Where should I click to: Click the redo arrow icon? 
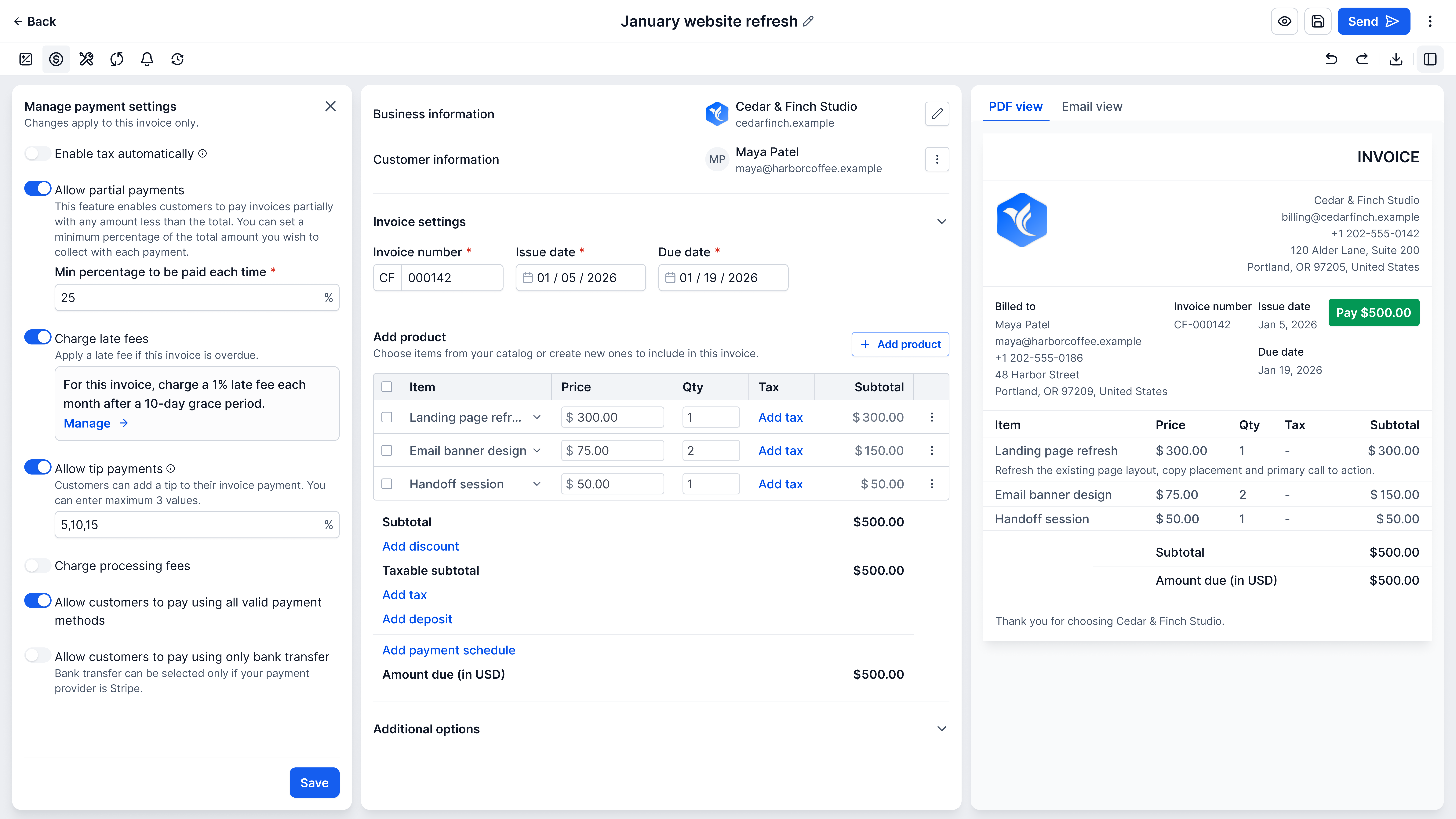point(1362,59)
